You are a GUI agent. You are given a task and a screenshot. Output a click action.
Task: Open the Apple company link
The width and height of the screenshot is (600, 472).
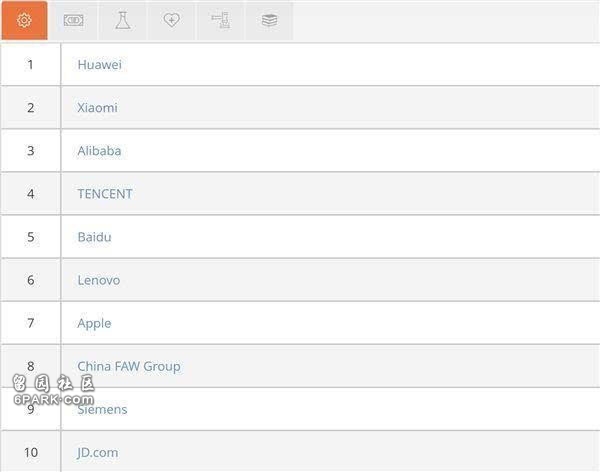point(94,323)
